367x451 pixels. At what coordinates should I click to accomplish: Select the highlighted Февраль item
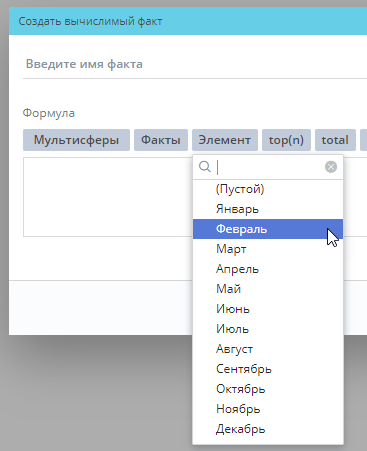tap(268, 229)
